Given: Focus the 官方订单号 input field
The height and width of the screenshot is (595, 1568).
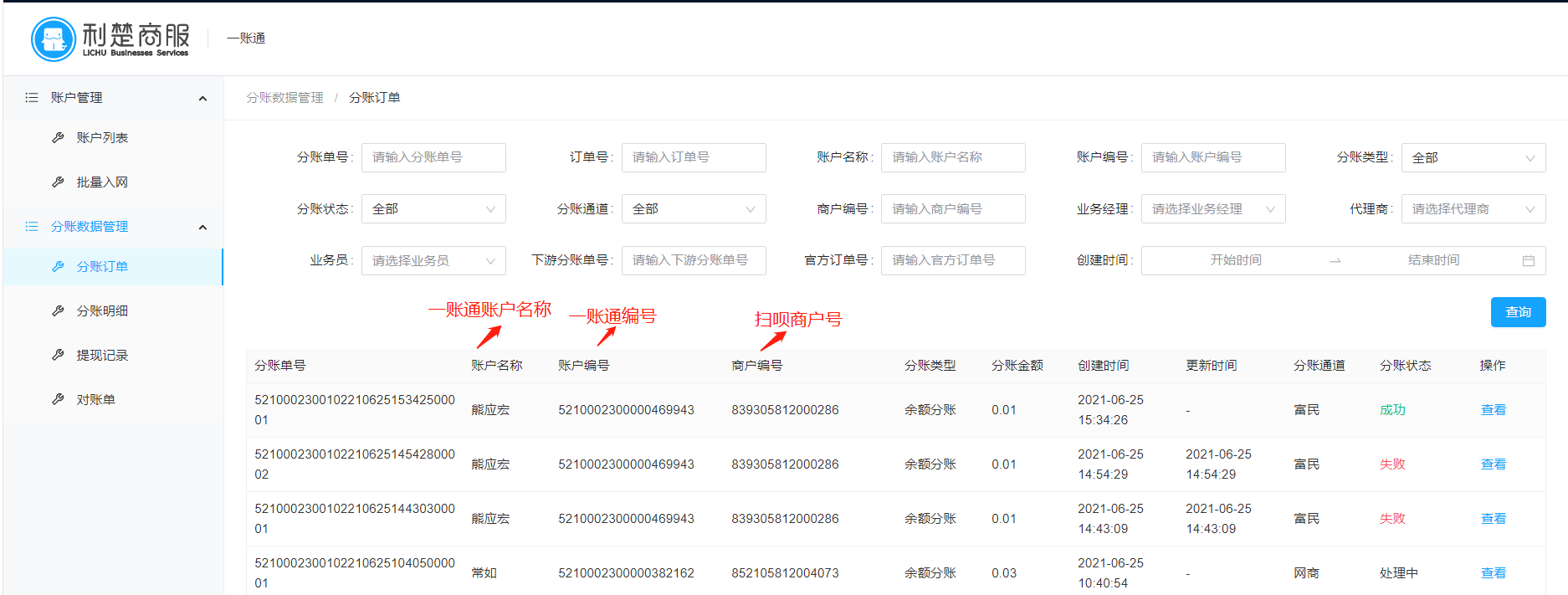Looking at the screenshot, I should pos(953,261).
